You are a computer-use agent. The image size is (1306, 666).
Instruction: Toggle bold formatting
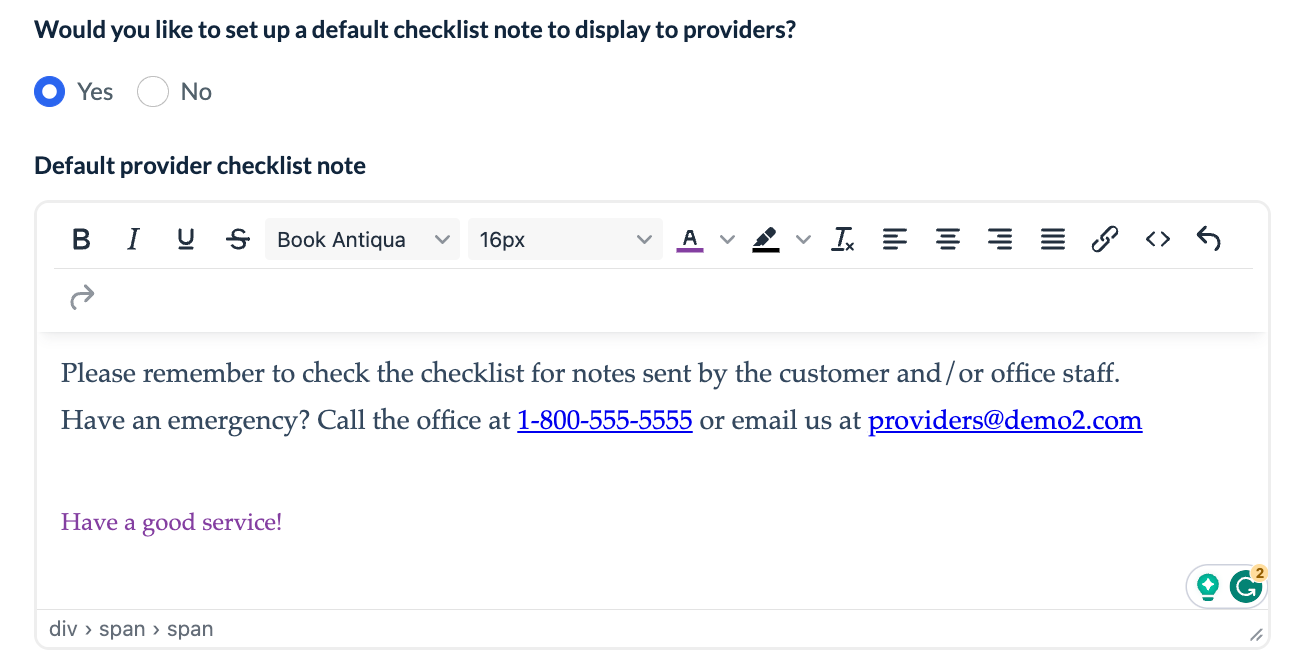click(82, 239)
